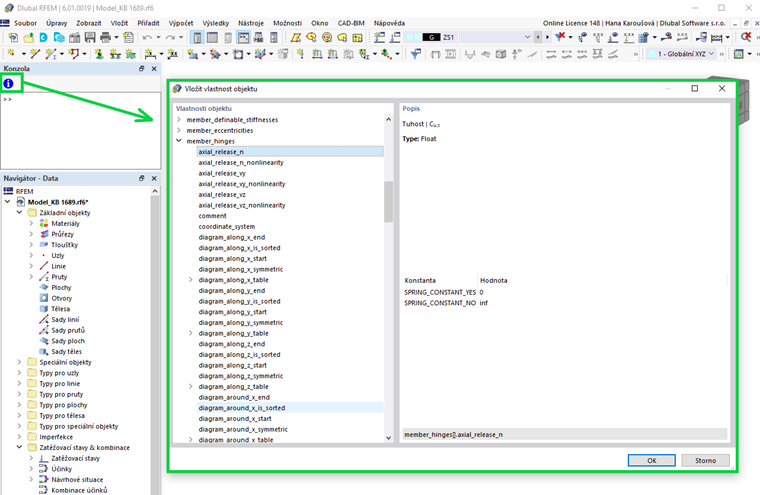Select the polyline tool icon
The height and width of the screenshot is (495, 760).
[74, 53]
